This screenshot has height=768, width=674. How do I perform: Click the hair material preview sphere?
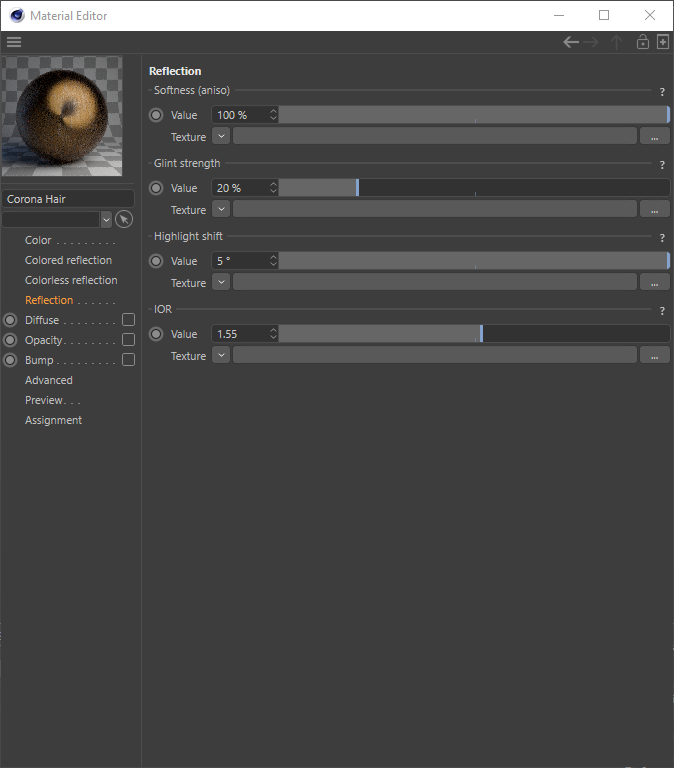tap(62, 116)
